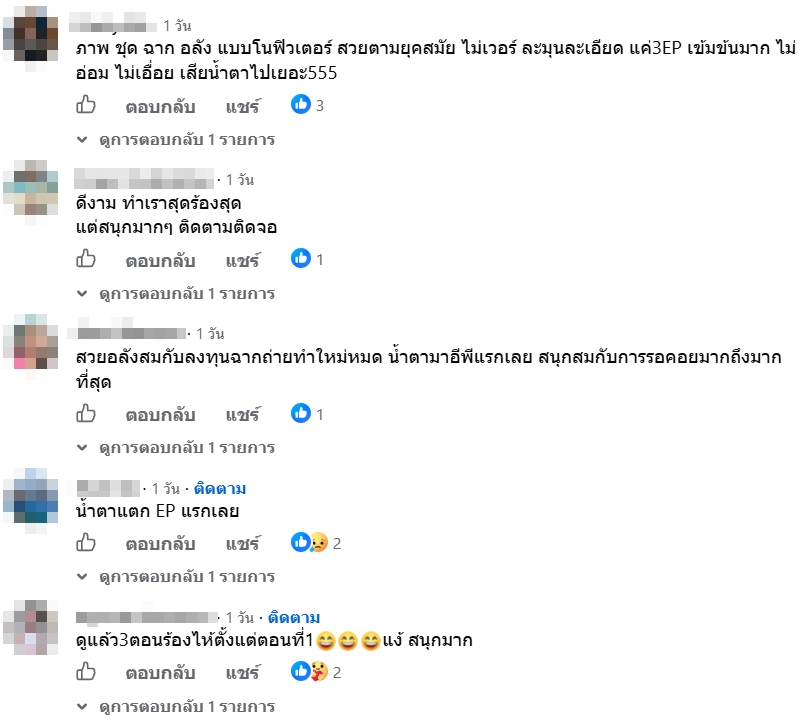Viewport: 810px width, 724px height.
Task: Expand 1 reply under first comment
Action: [x=176, y=139]
